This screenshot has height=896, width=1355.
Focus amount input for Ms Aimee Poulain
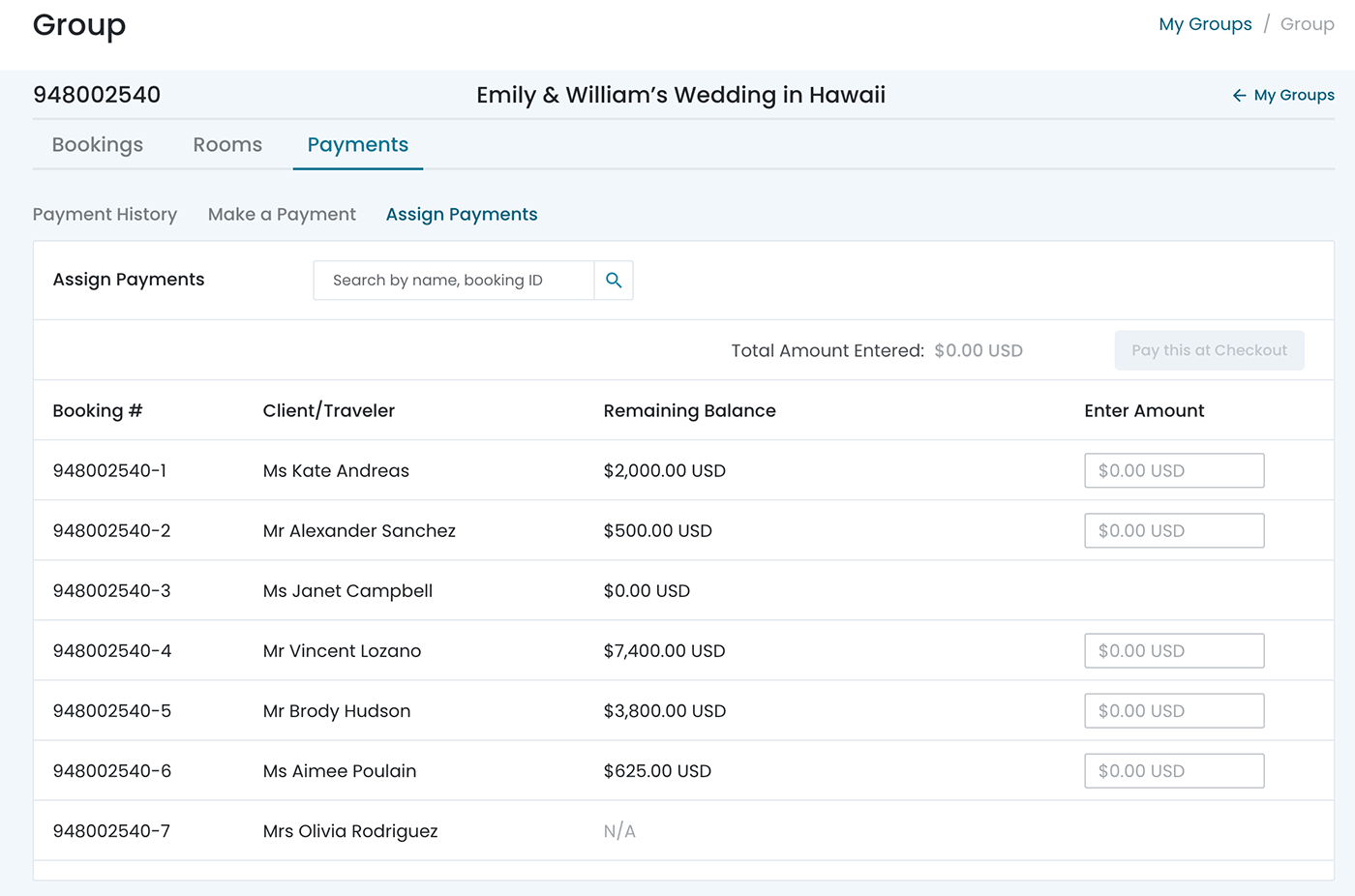point(1173,771)
